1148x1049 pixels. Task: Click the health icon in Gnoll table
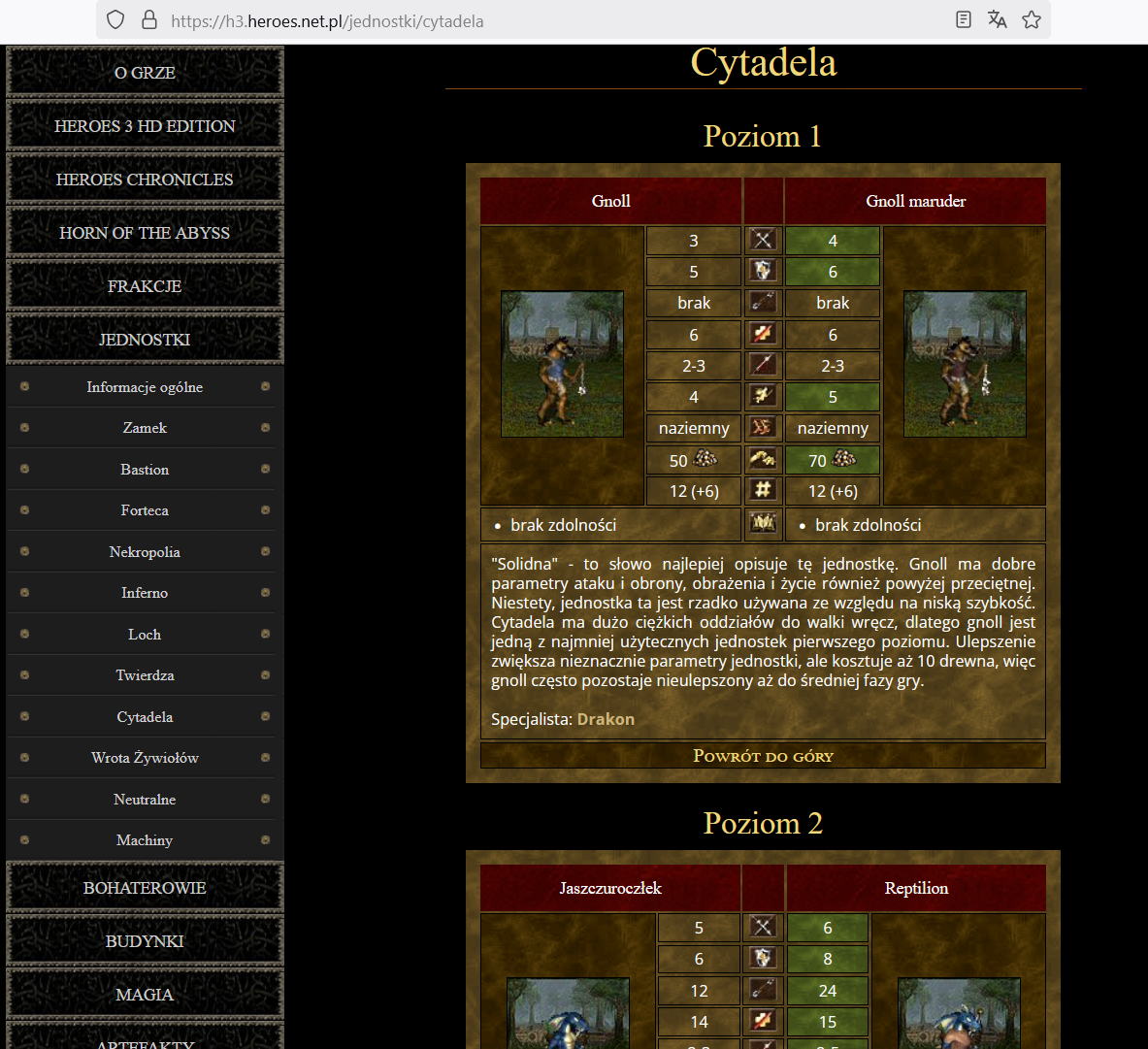(763, 334)
